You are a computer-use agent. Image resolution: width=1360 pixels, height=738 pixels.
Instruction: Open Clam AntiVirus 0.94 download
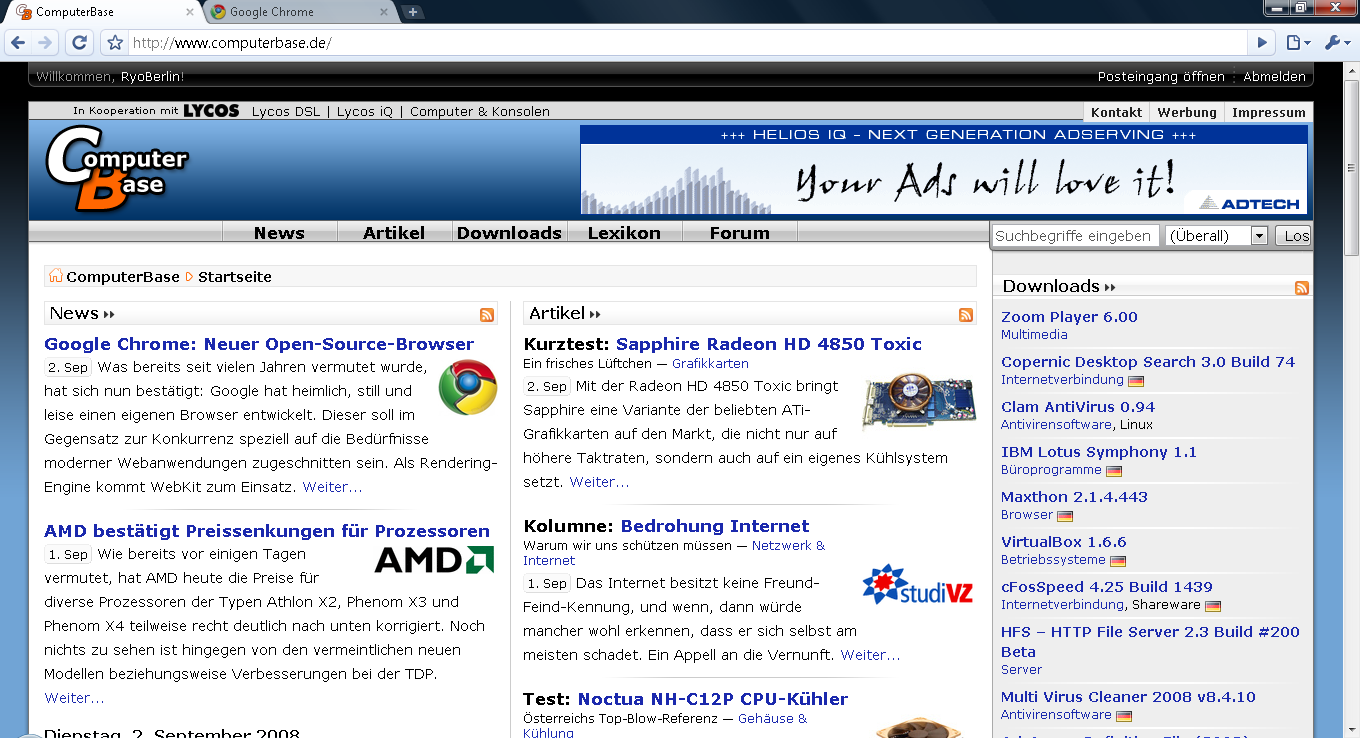point(1078,407)
